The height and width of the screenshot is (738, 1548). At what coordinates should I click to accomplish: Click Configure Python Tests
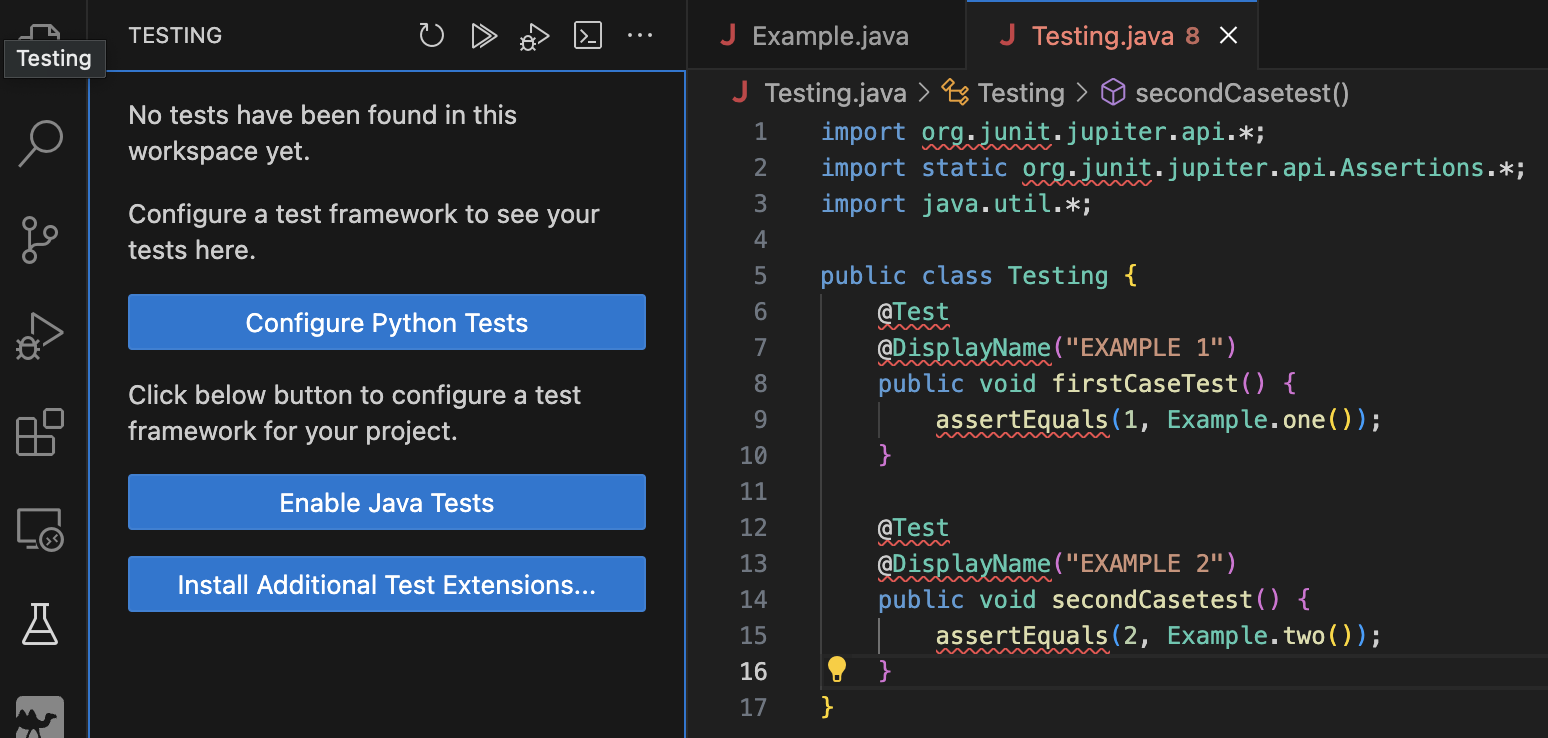click(x=386, y=322)
